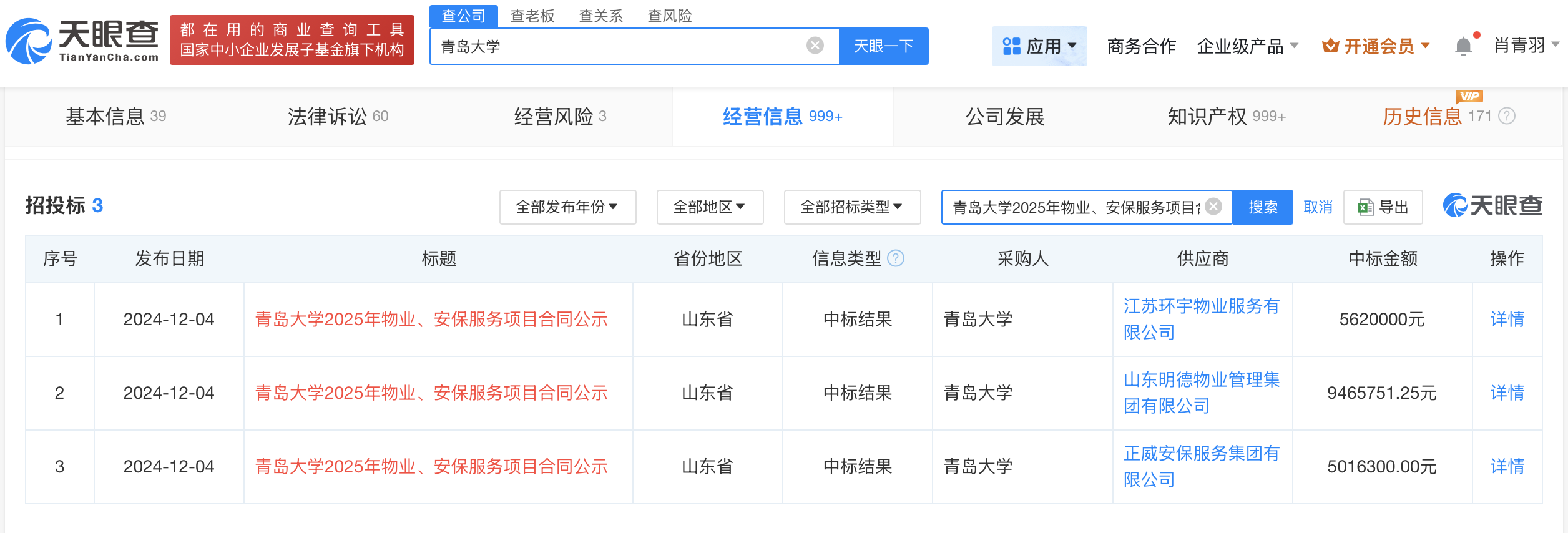This screenshot has width=1568, height=533.
Task: Click the help icon next to 历史信息
Action: click(x=1507, y=116)
